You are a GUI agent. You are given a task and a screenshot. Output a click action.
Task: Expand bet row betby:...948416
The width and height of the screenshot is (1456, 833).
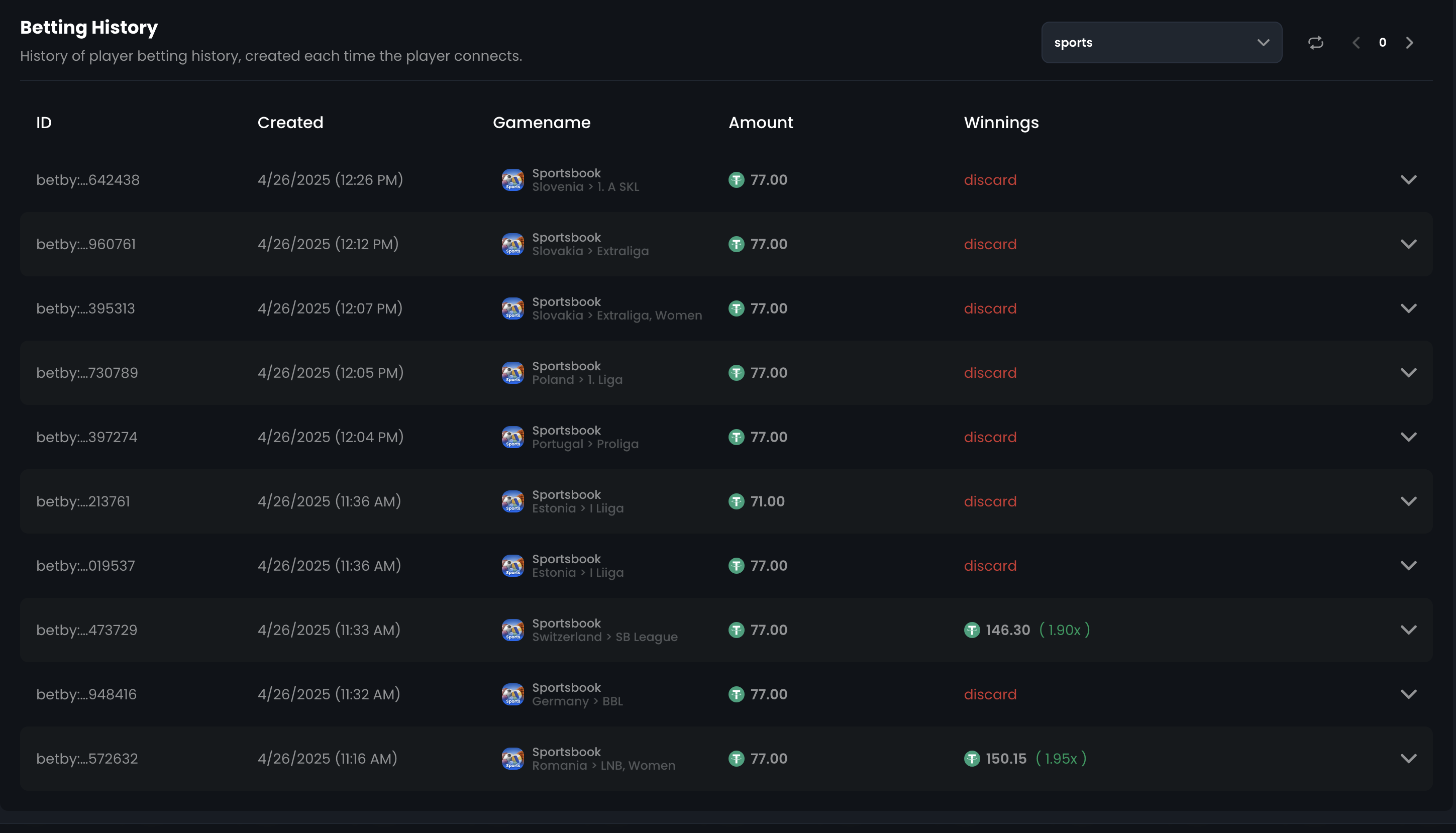(1408, 694)
